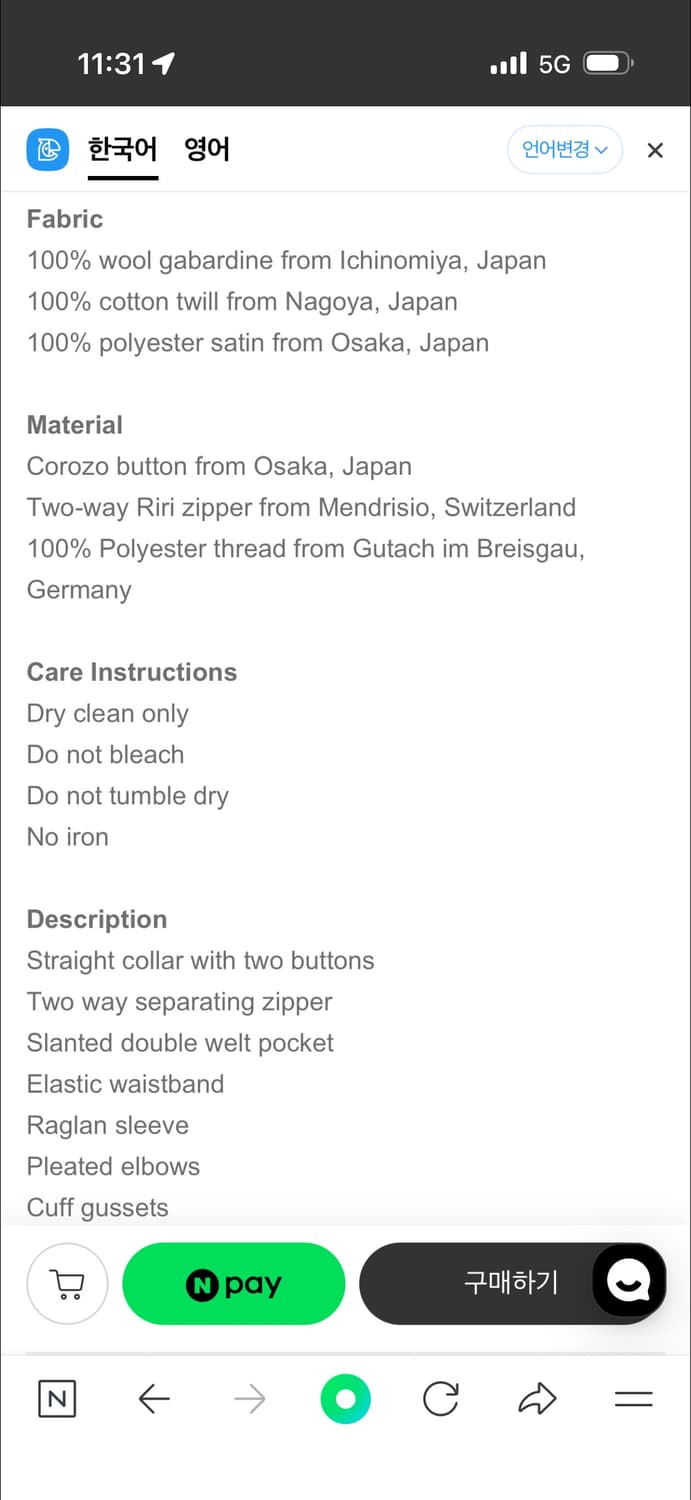
Task: Open the browser hamburger menu
Action: 633,1399
